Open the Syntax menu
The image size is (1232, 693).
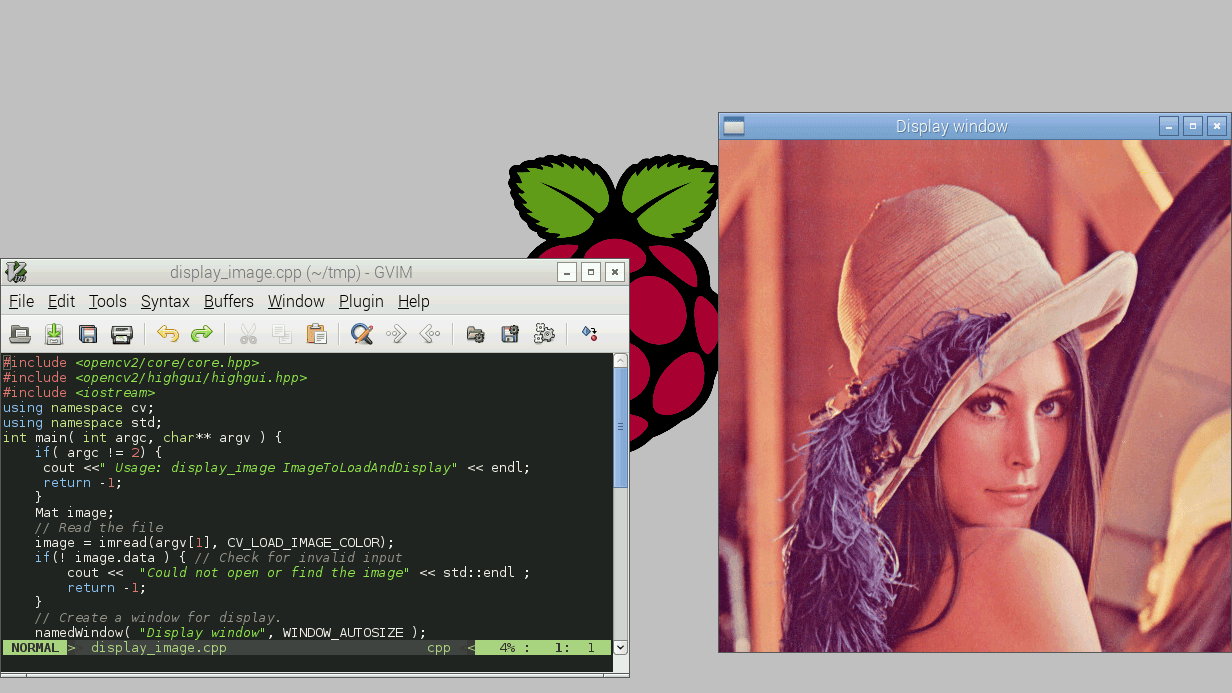coord(165,301)
